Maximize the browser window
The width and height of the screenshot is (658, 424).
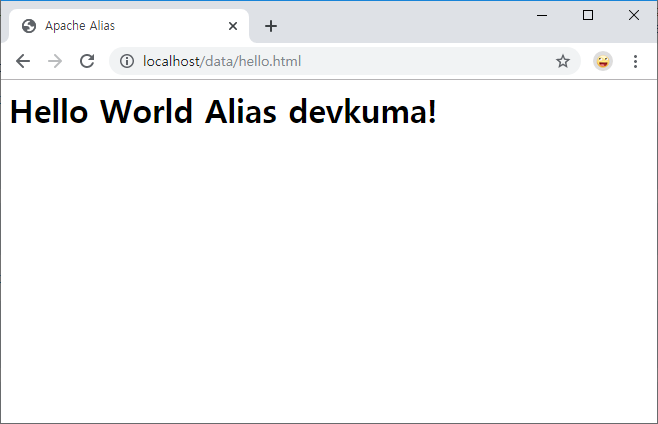click(x=588, y=16)
